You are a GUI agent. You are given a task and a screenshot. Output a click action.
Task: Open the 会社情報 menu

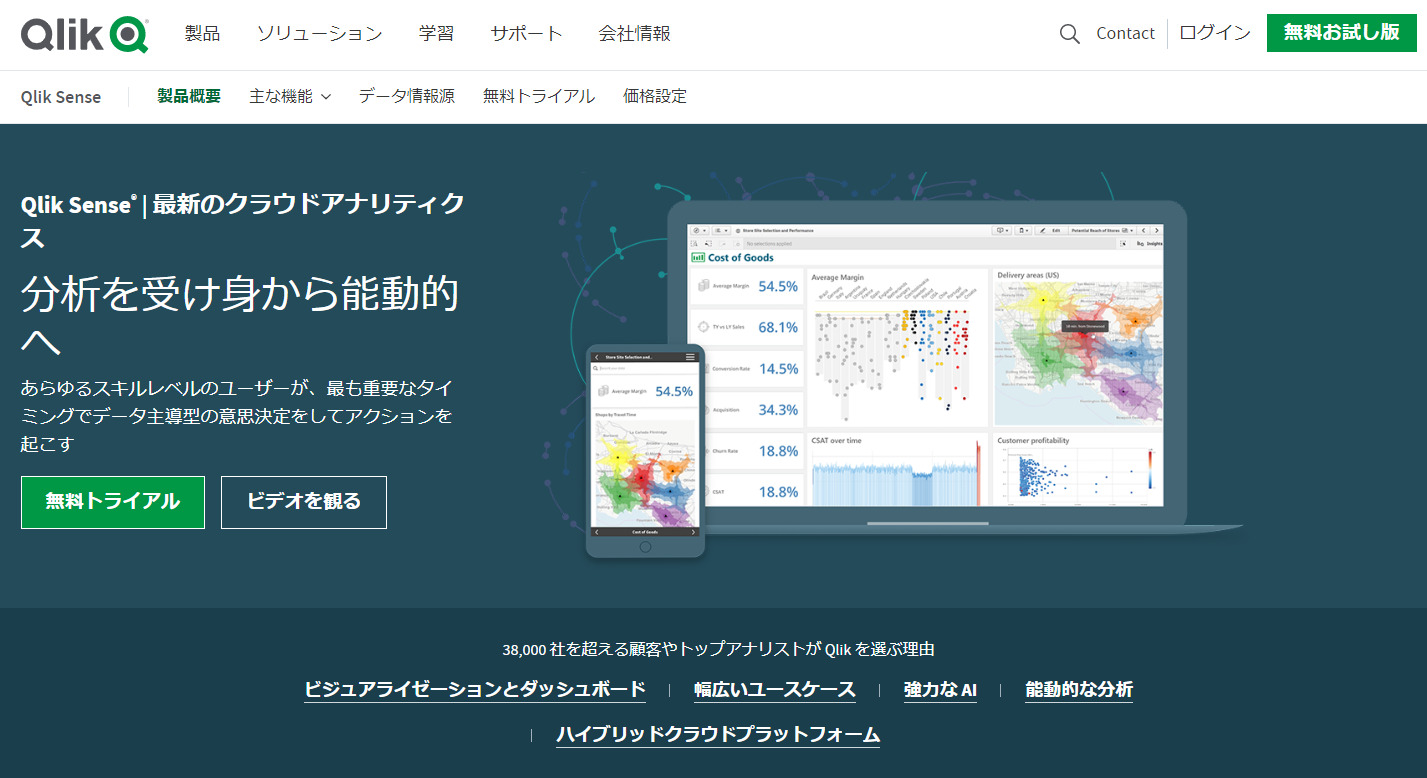click(634, 33)
